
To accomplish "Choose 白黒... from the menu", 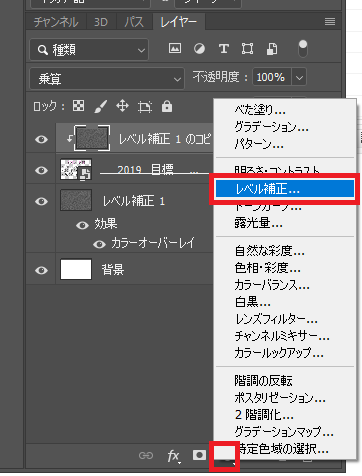I will click(285, 302).
